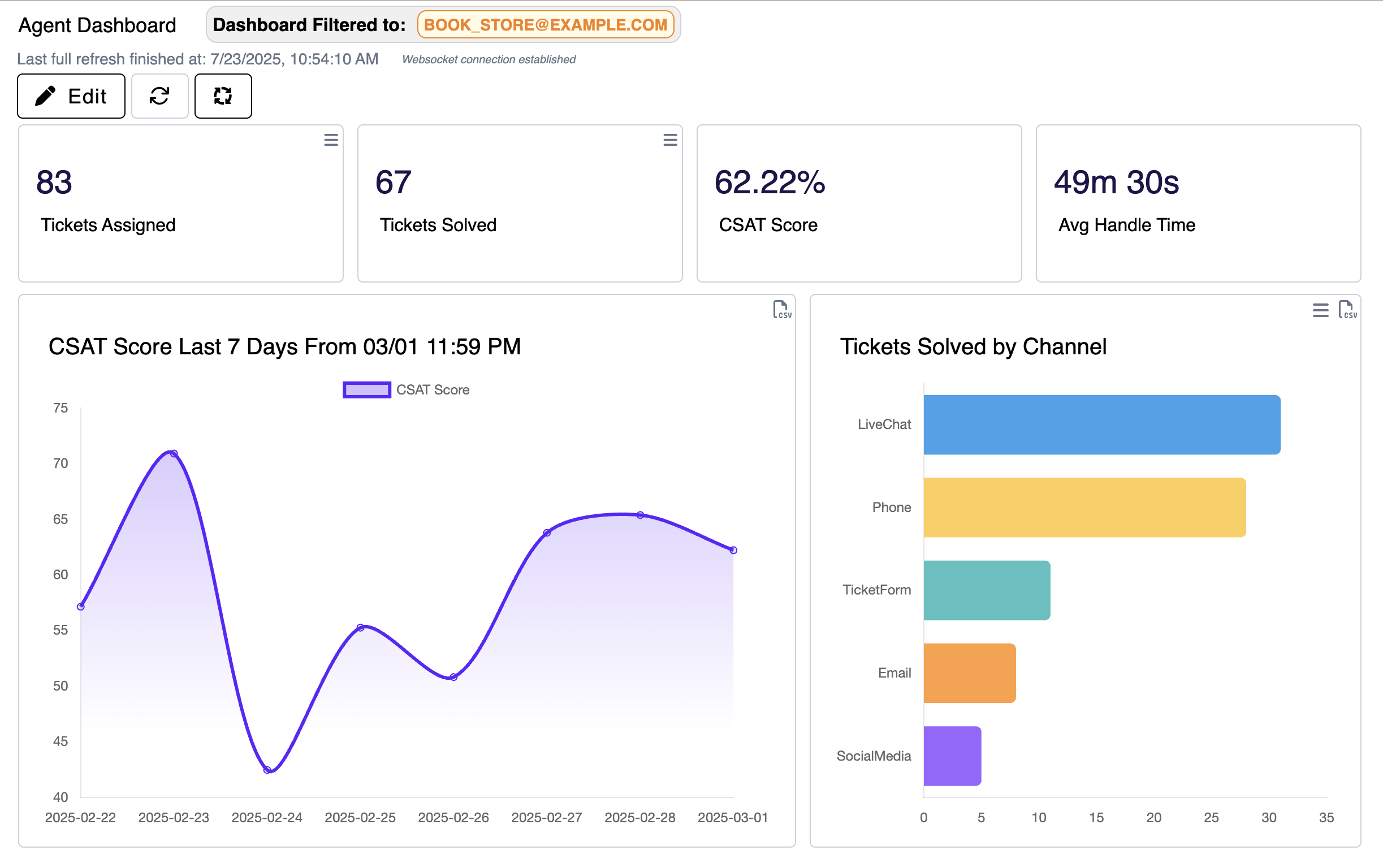
Task: Toggle the CSAT Score series via legend
Action: click(x=433, y=389)
